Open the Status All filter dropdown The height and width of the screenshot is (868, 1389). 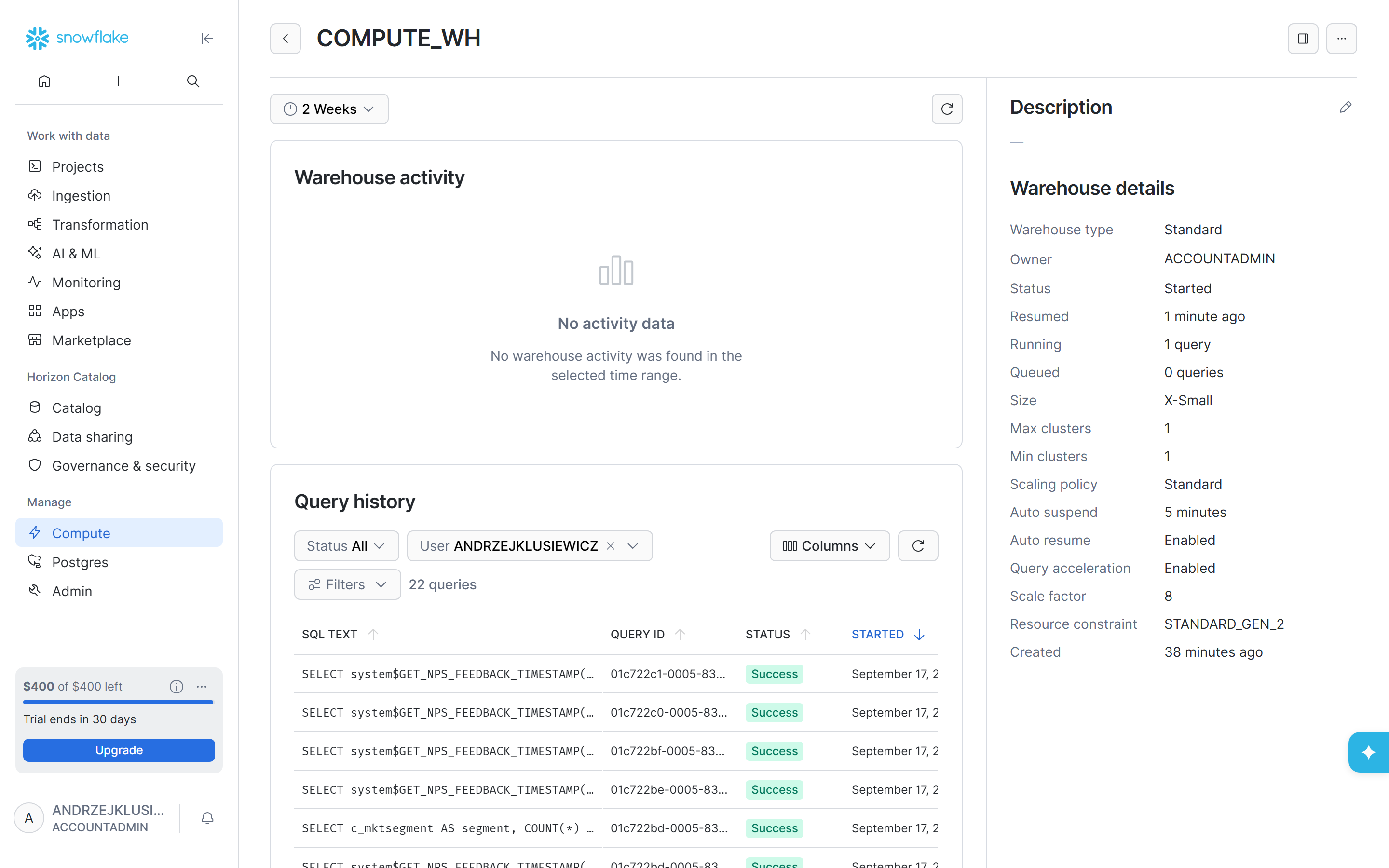(346, 546)
